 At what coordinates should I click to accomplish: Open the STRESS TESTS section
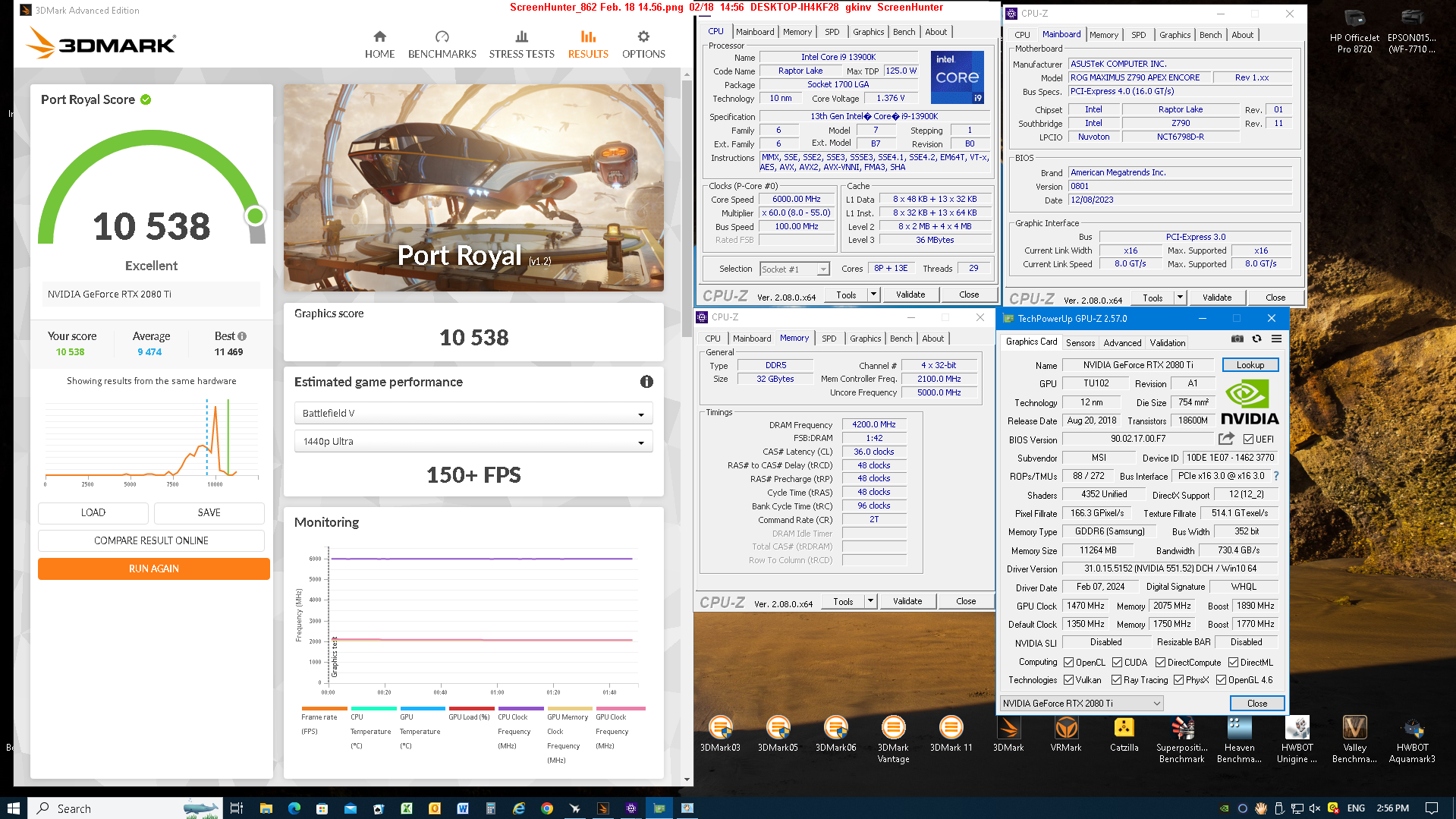[x=521, y=45]
